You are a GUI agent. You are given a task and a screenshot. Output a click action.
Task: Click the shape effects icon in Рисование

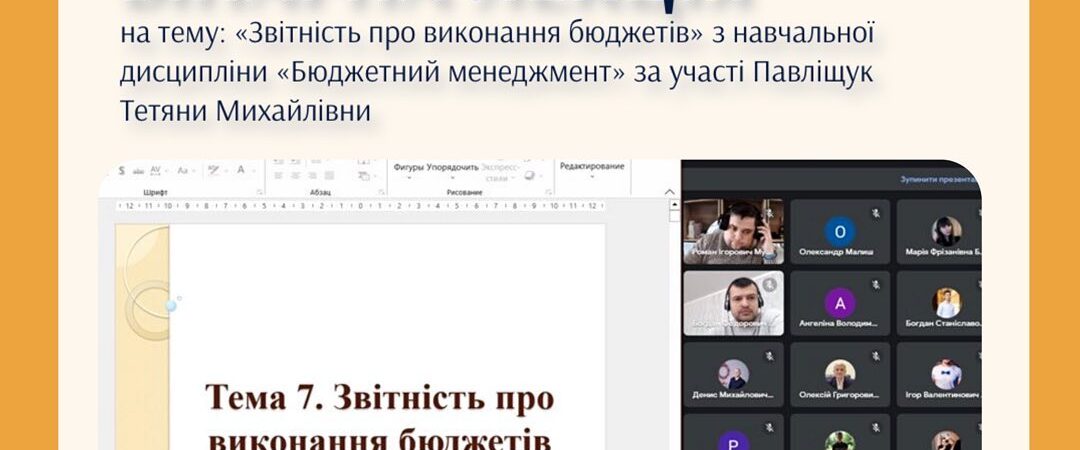point(529,176)
